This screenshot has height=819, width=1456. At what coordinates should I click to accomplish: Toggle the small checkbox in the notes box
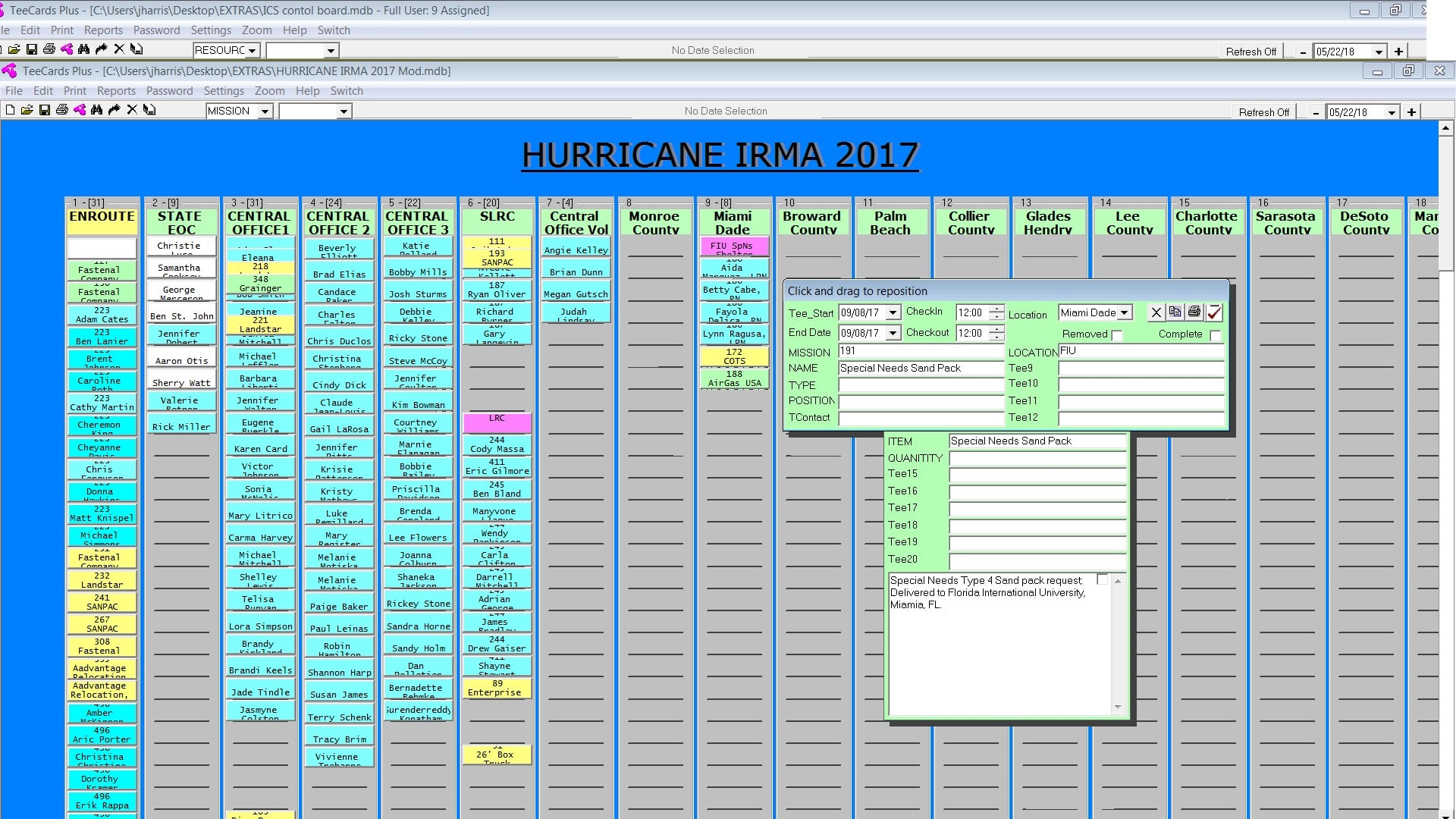(x=1103, y=580)
